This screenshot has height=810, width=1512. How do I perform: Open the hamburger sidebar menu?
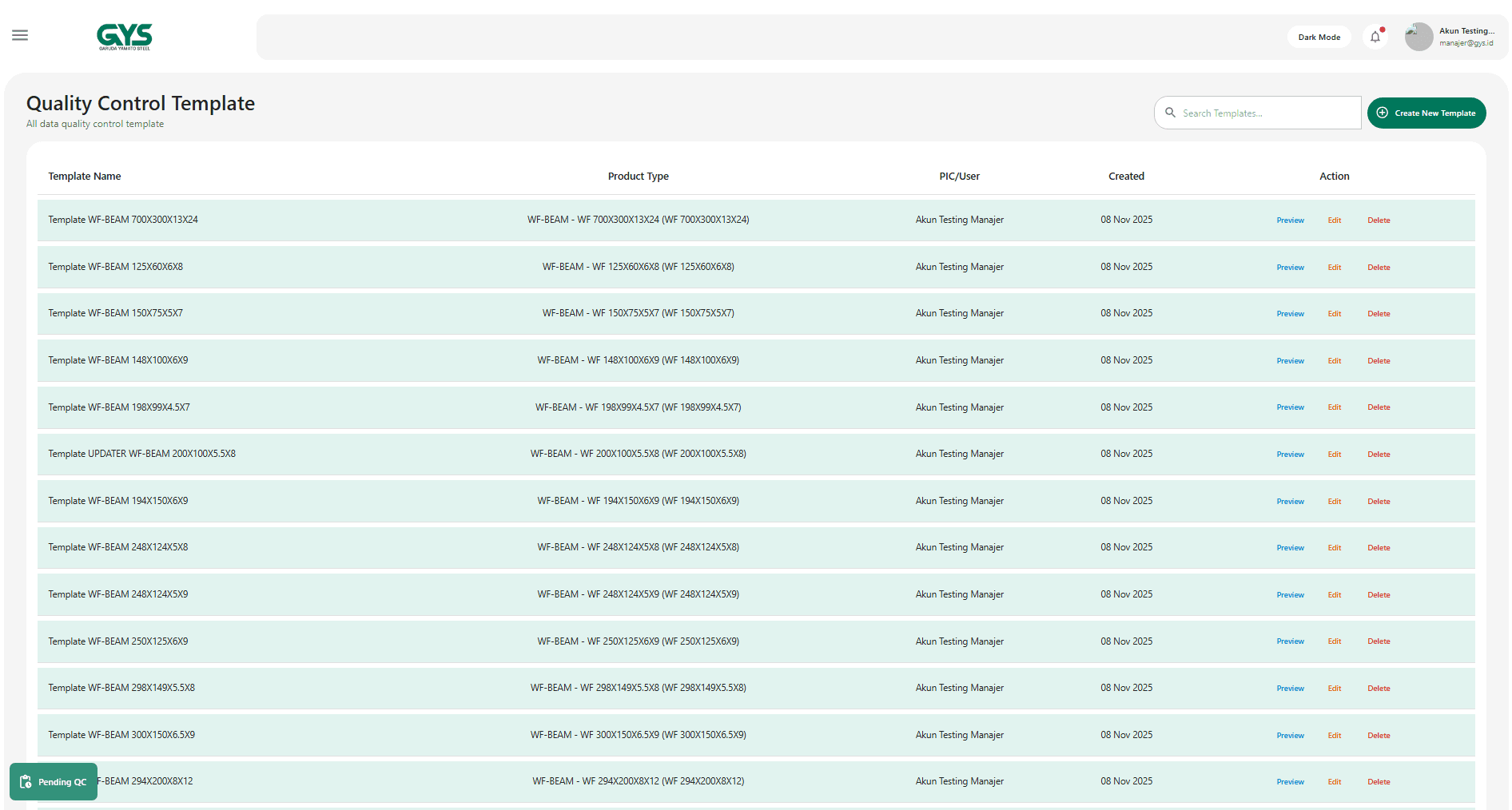point(20,35)
